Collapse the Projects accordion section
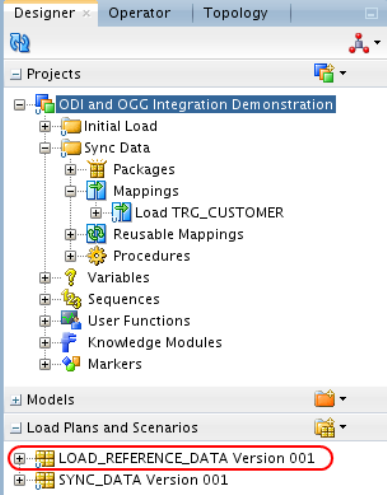This screenshot has height=495, width=387. pyautogui.click(x=16, y=74)
